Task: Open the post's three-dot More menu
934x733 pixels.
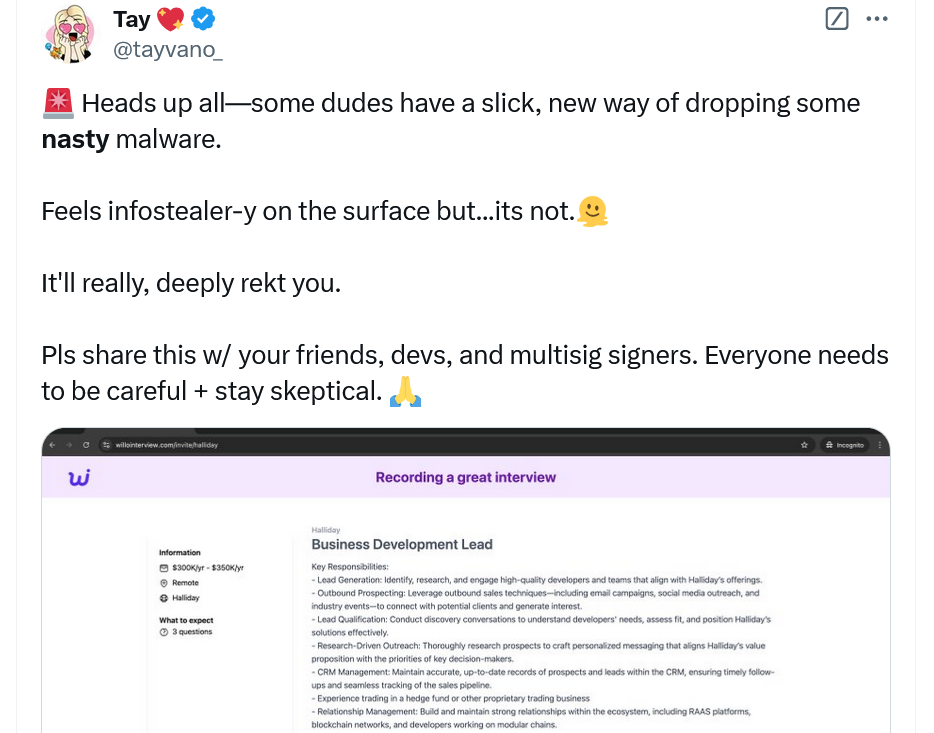Action: [876, 19]
